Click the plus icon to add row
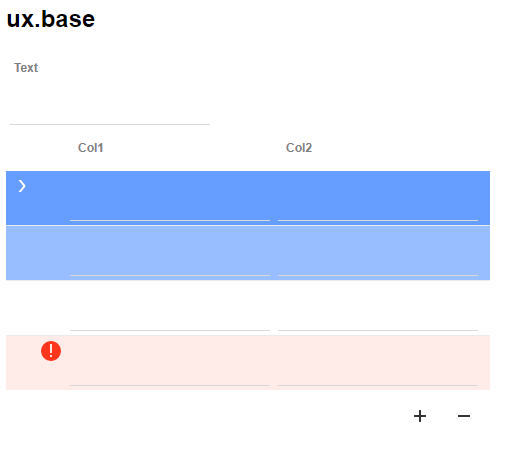Screen dimensions: 517x459 click(420, 416)
